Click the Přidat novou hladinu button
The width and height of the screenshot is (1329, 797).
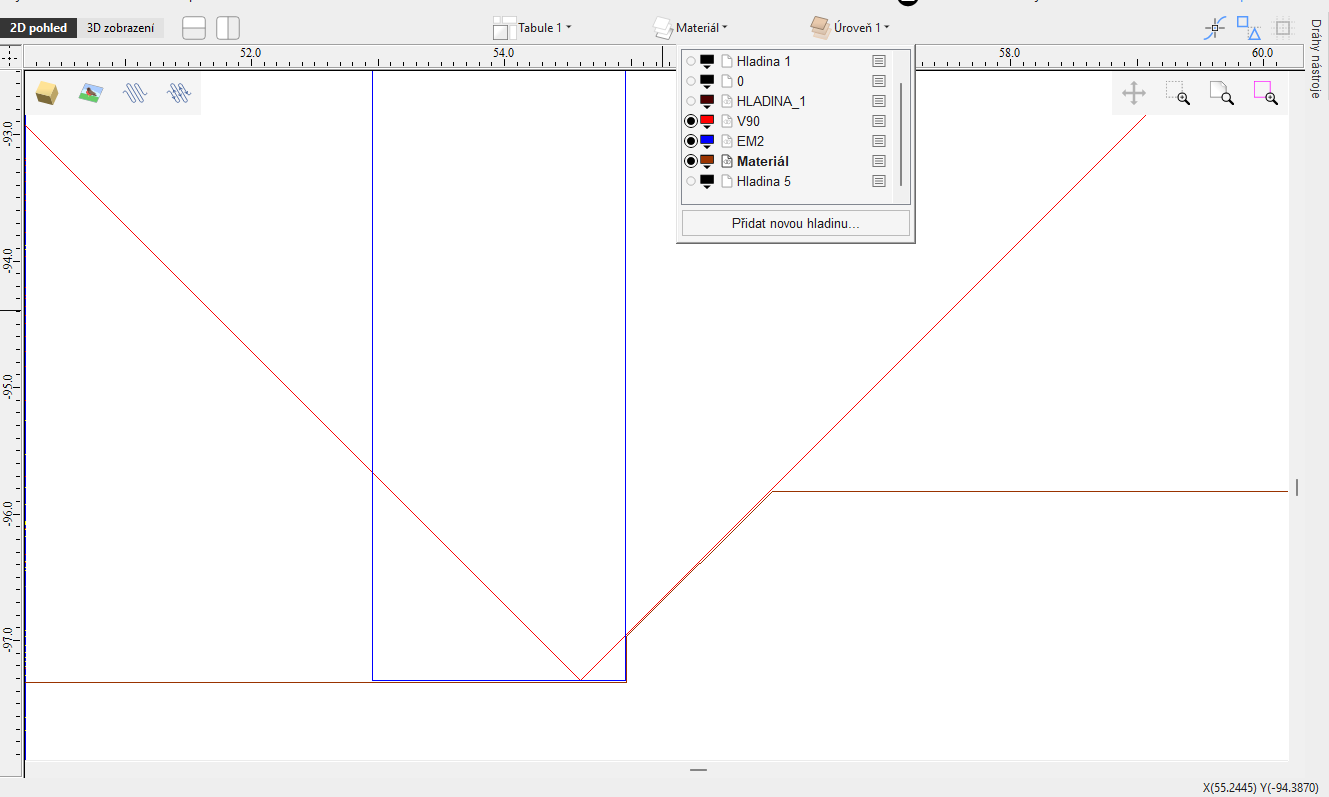pos(795,223)
